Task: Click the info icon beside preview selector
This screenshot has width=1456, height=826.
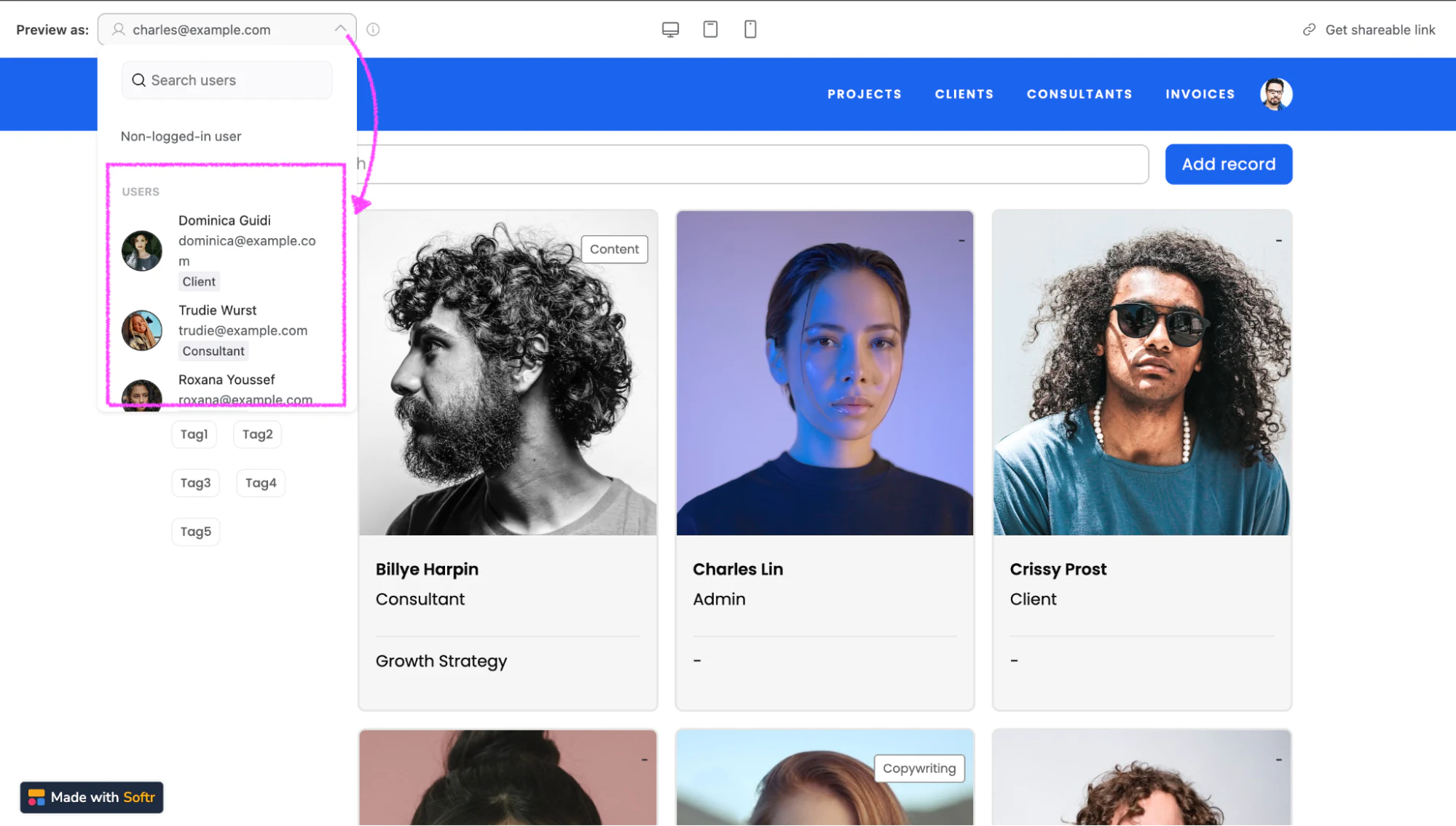Action: coord(373,29)
